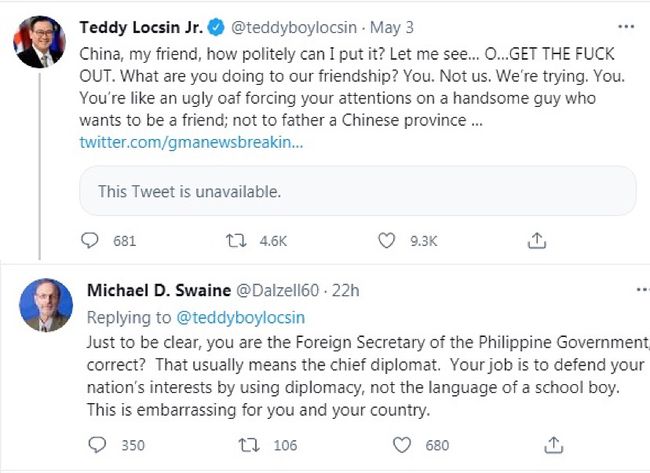Share Michael D. Swaine's reply
Image resolution: width=650 pixels, height=473 pixels.
(x=550, y=444)
